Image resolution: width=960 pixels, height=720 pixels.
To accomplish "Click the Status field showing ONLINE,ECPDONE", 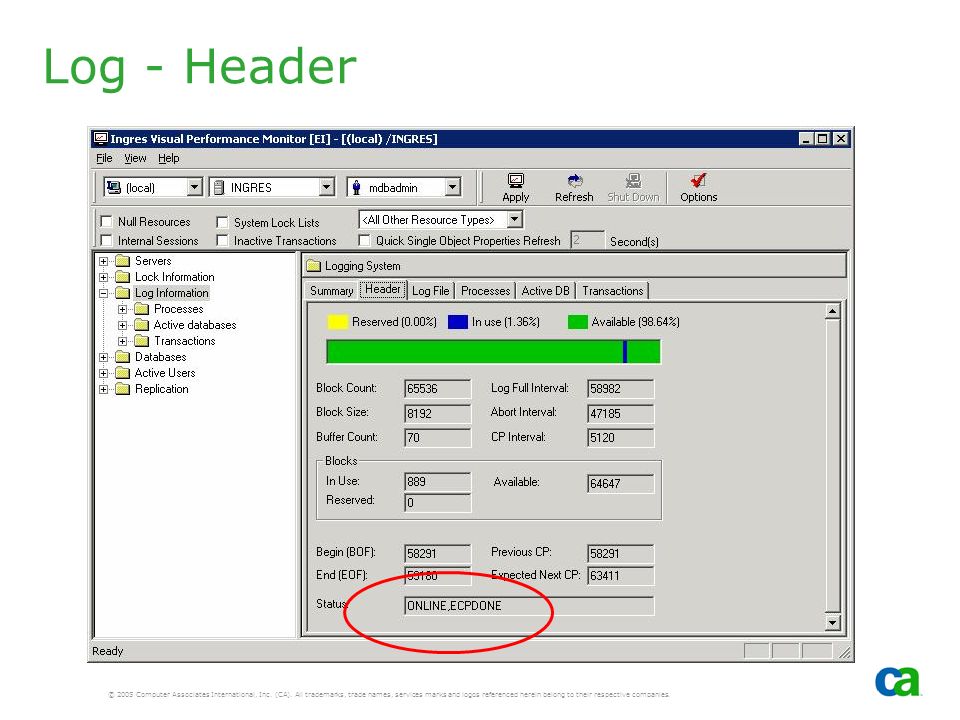I will point(529,606).
